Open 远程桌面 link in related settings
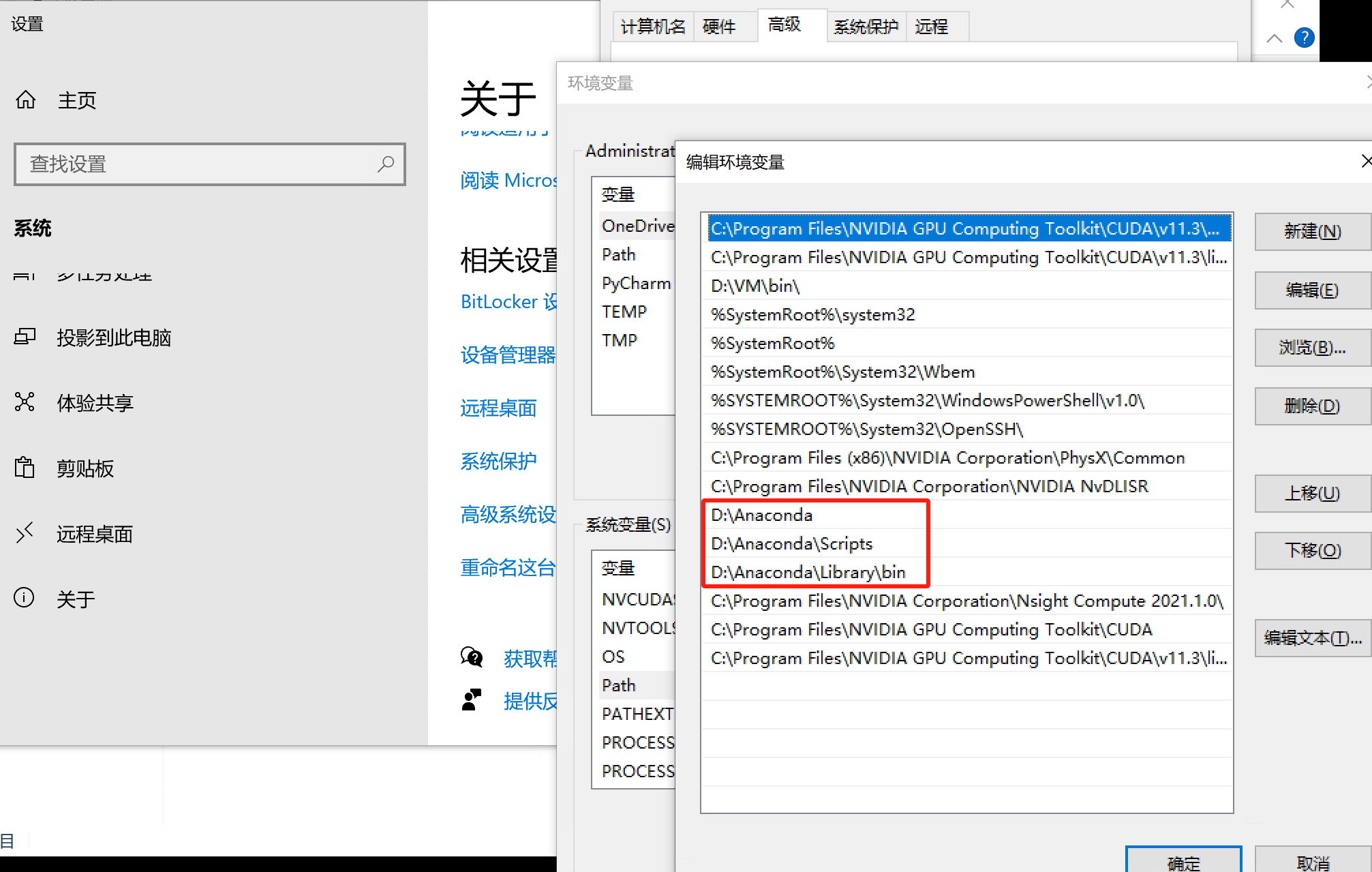The image size is (1372, 872). [x=498, y=408]
